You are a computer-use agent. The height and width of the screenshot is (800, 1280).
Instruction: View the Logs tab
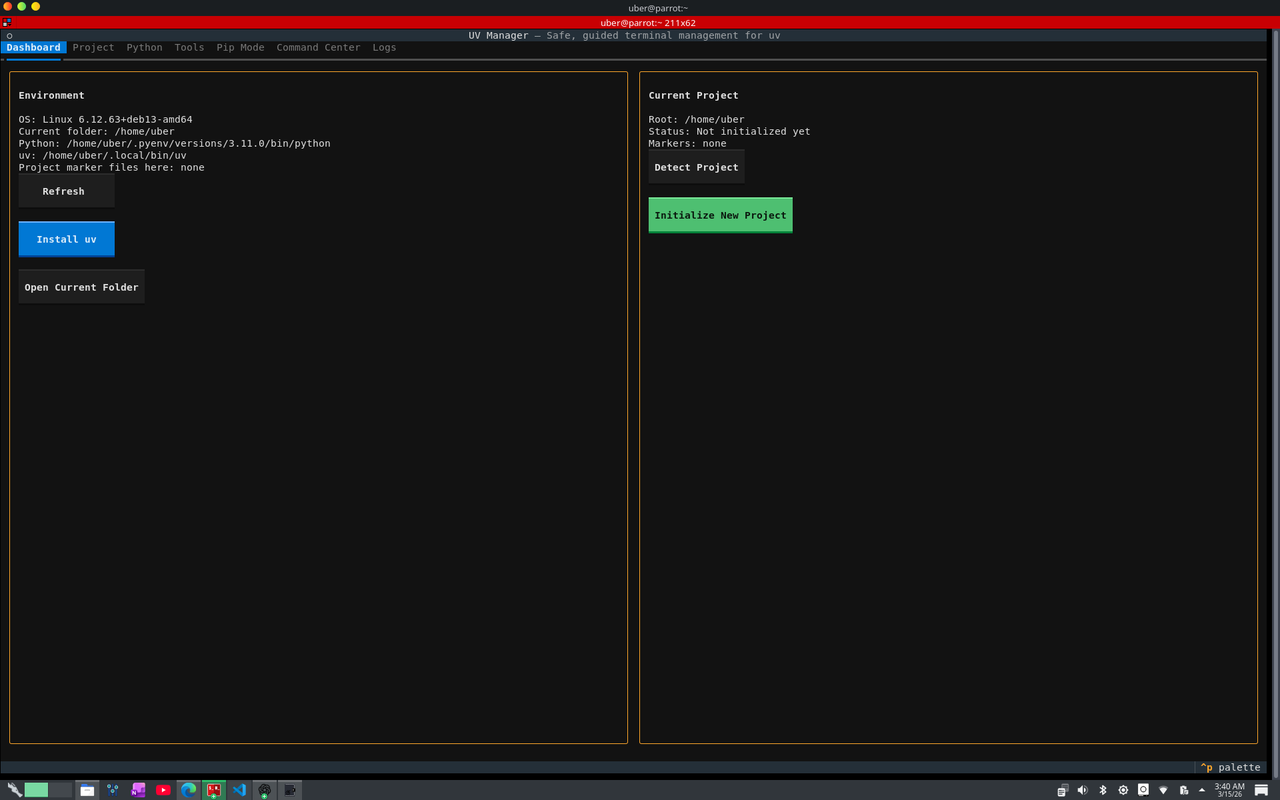pos(384,47)
